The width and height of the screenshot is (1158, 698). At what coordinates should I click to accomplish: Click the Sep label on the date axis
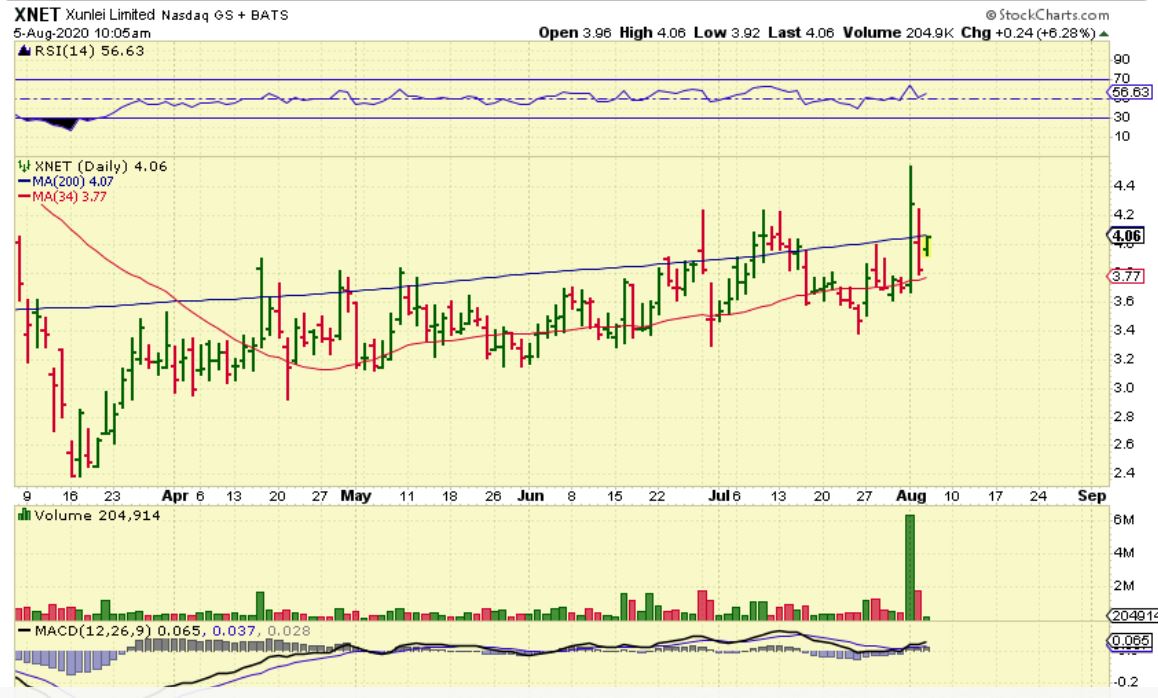[x=1092, y=495]
